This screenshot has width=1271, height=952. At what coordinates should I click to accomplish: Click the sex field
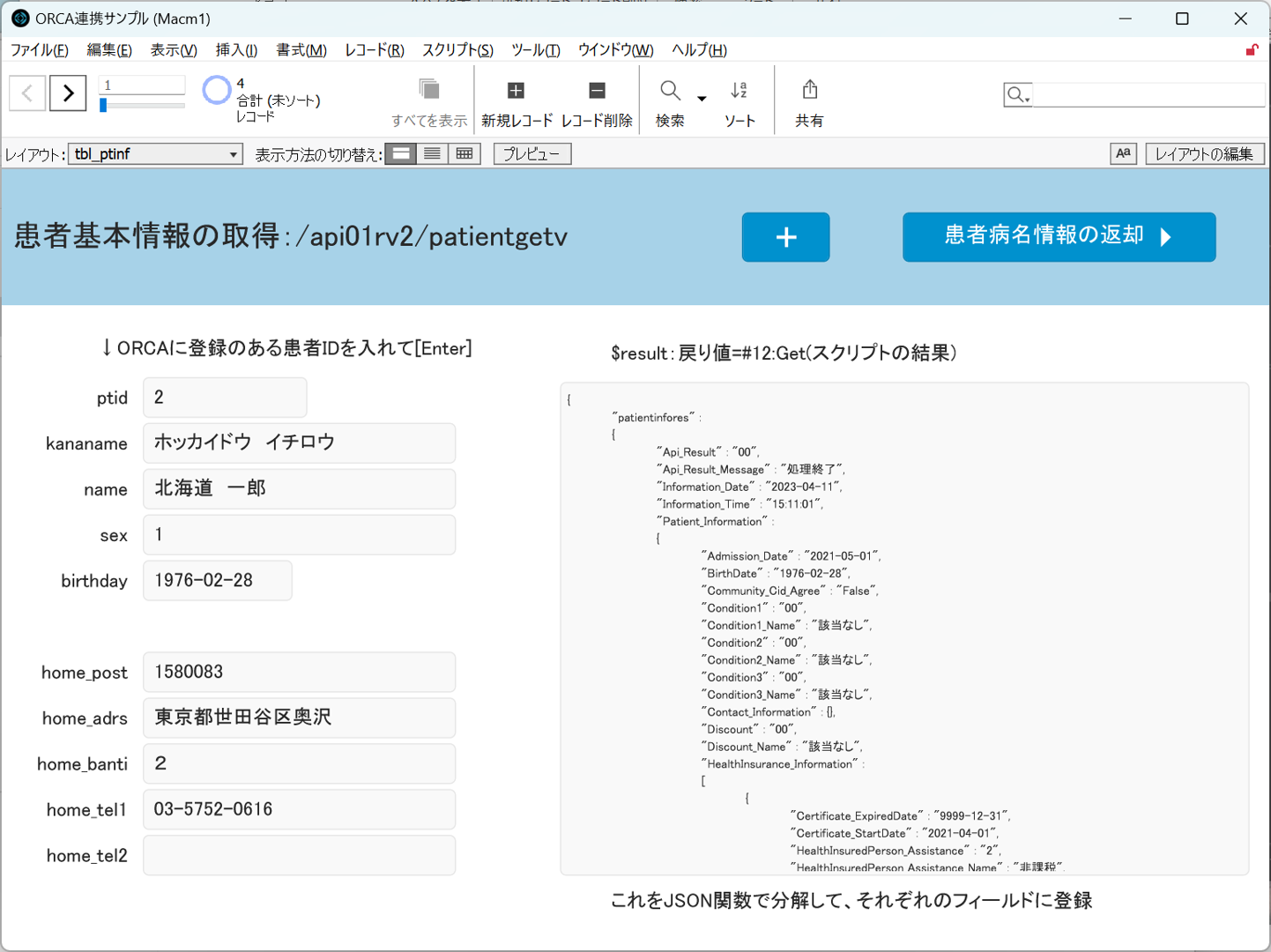point(300,534)
